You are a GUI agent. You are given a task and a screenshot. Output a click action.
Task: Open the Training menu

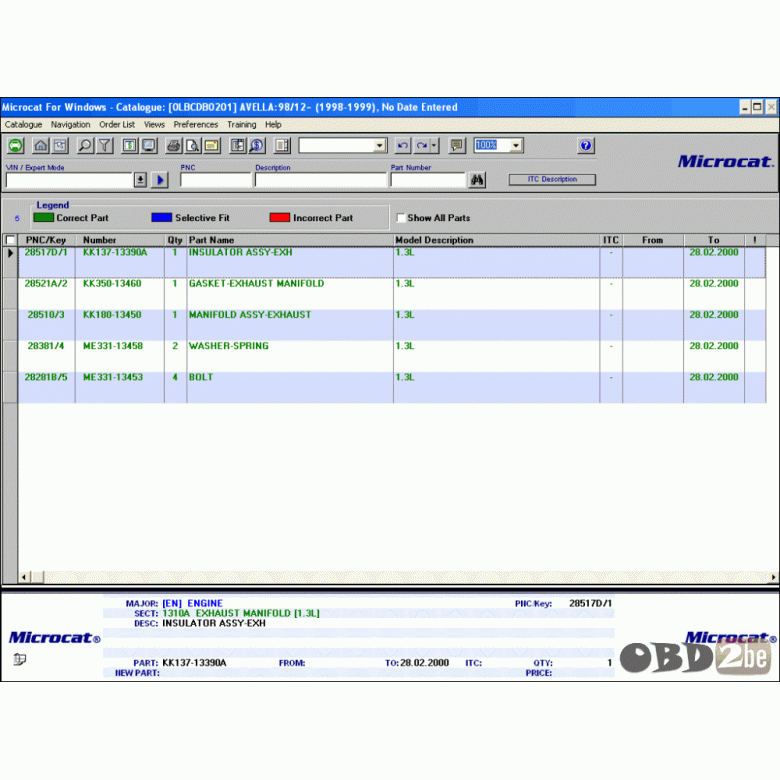click(x=242, y=124)
